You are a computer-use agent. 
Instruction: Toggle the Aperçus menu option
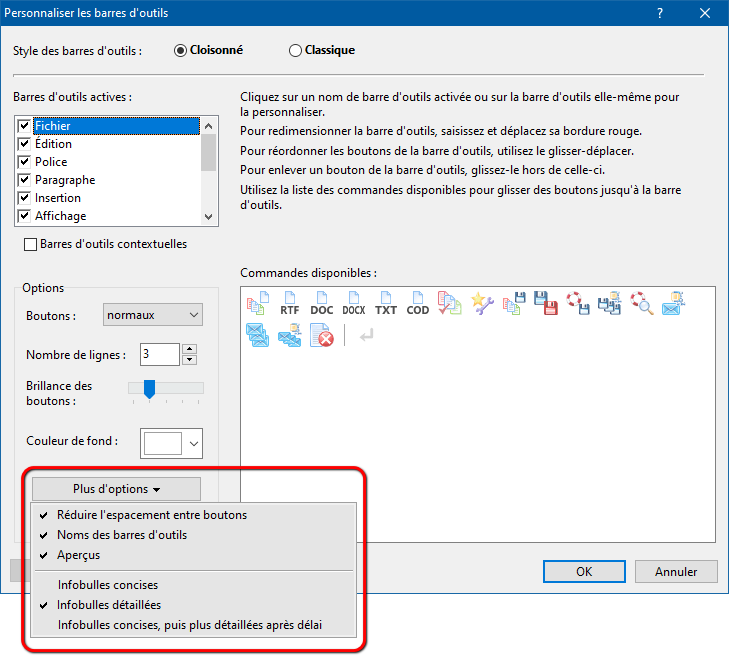193,555
